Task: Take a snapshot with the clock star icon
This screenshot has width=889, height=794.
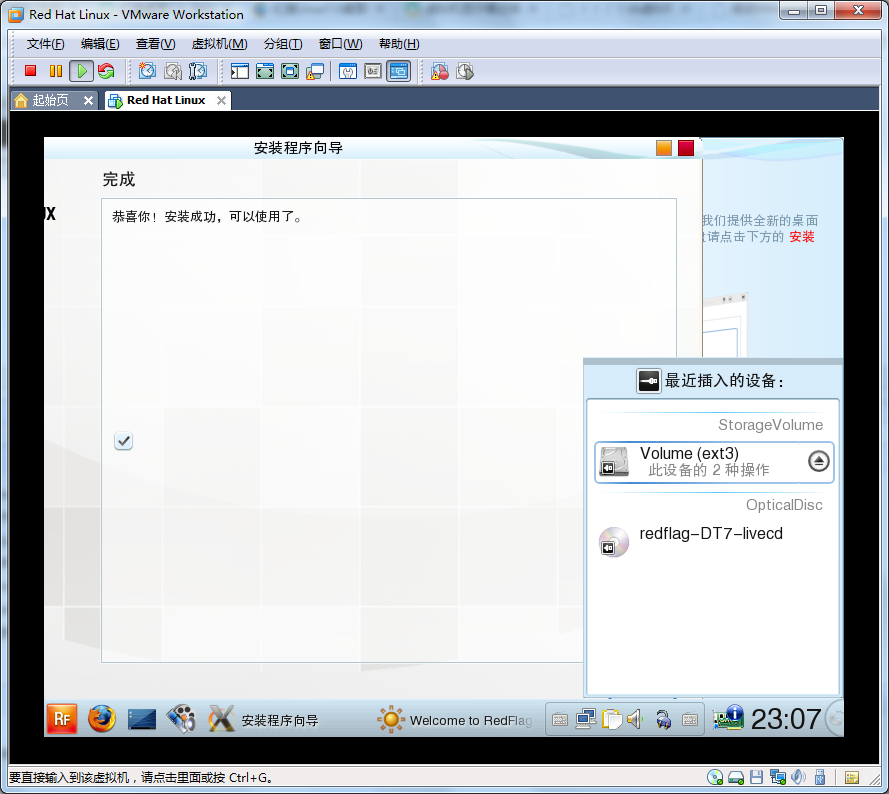Action: [147, 71]
